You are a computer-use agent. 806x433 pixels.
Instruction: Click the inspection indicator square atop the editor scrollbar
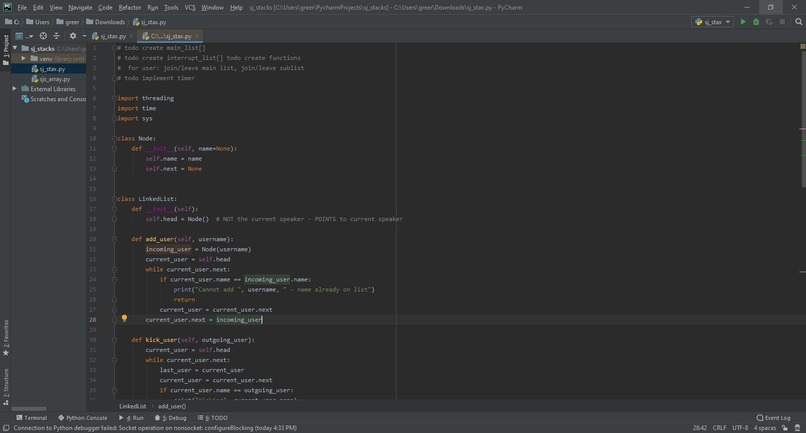pyautogui.click(x=802, y=47)
